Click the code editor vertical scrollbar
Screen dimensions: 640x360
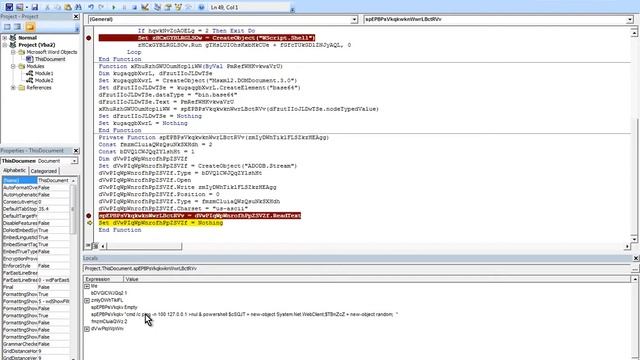[634, 135]
